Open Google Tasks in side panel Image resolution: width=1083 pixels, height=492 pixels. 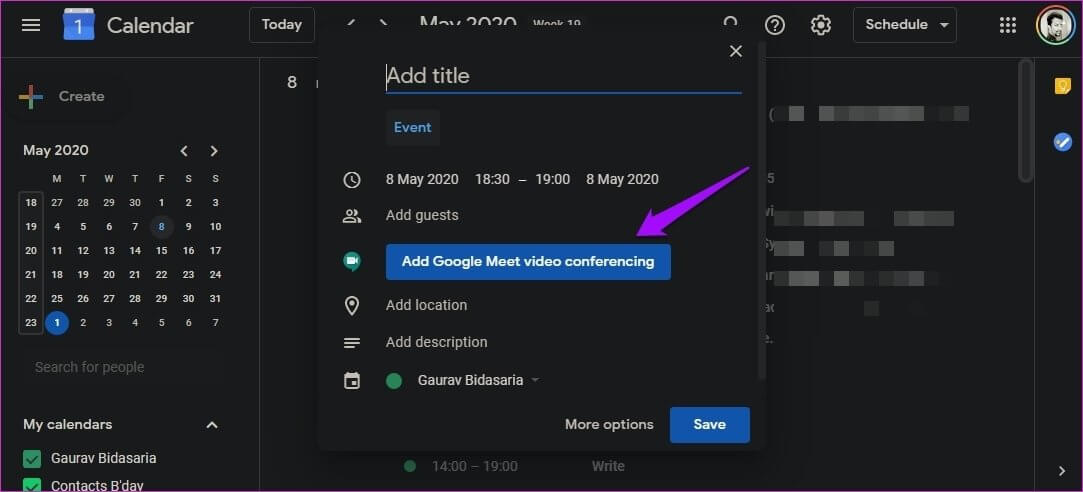pos(1062,142)
